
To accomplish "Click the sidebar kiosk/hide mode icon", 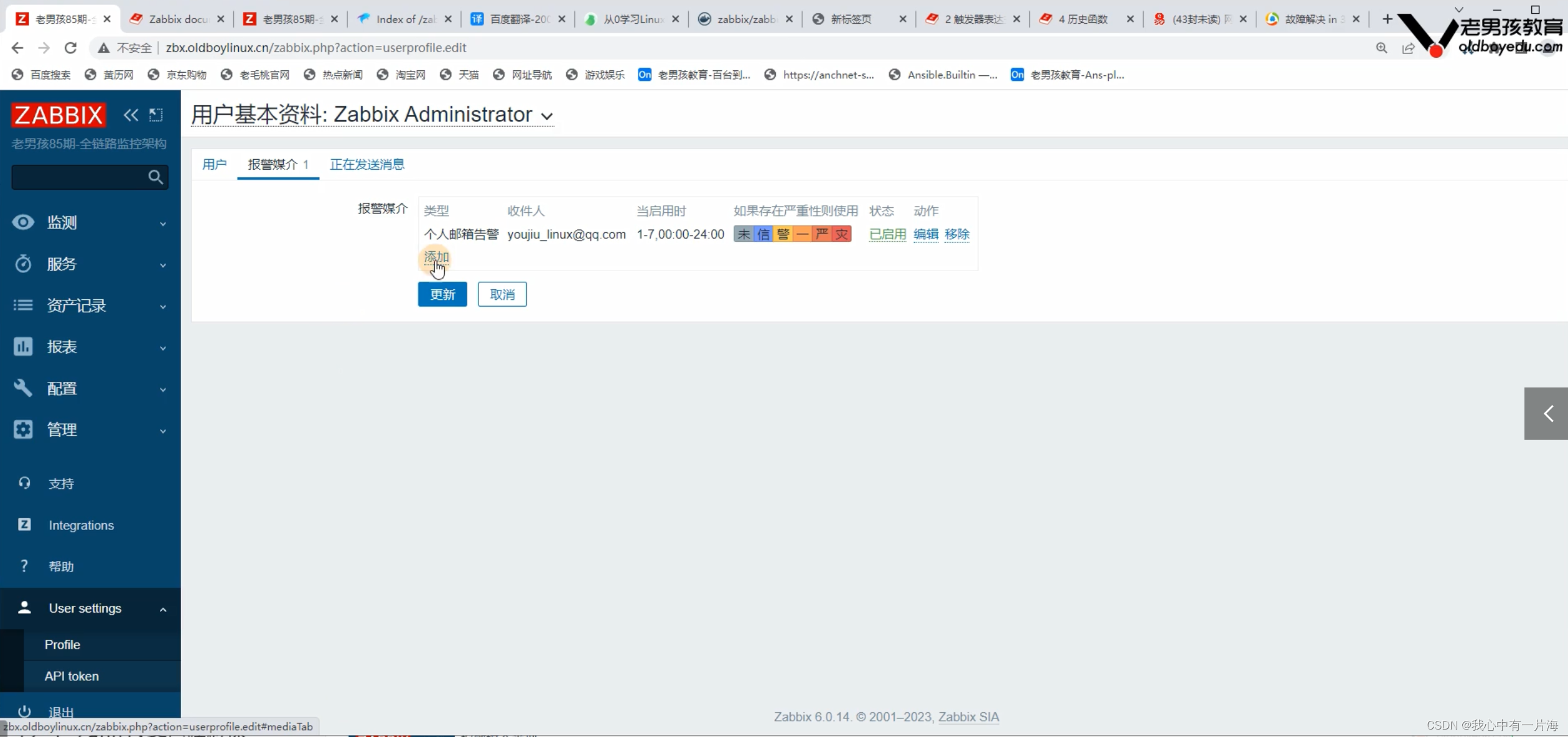I will 156,115.
